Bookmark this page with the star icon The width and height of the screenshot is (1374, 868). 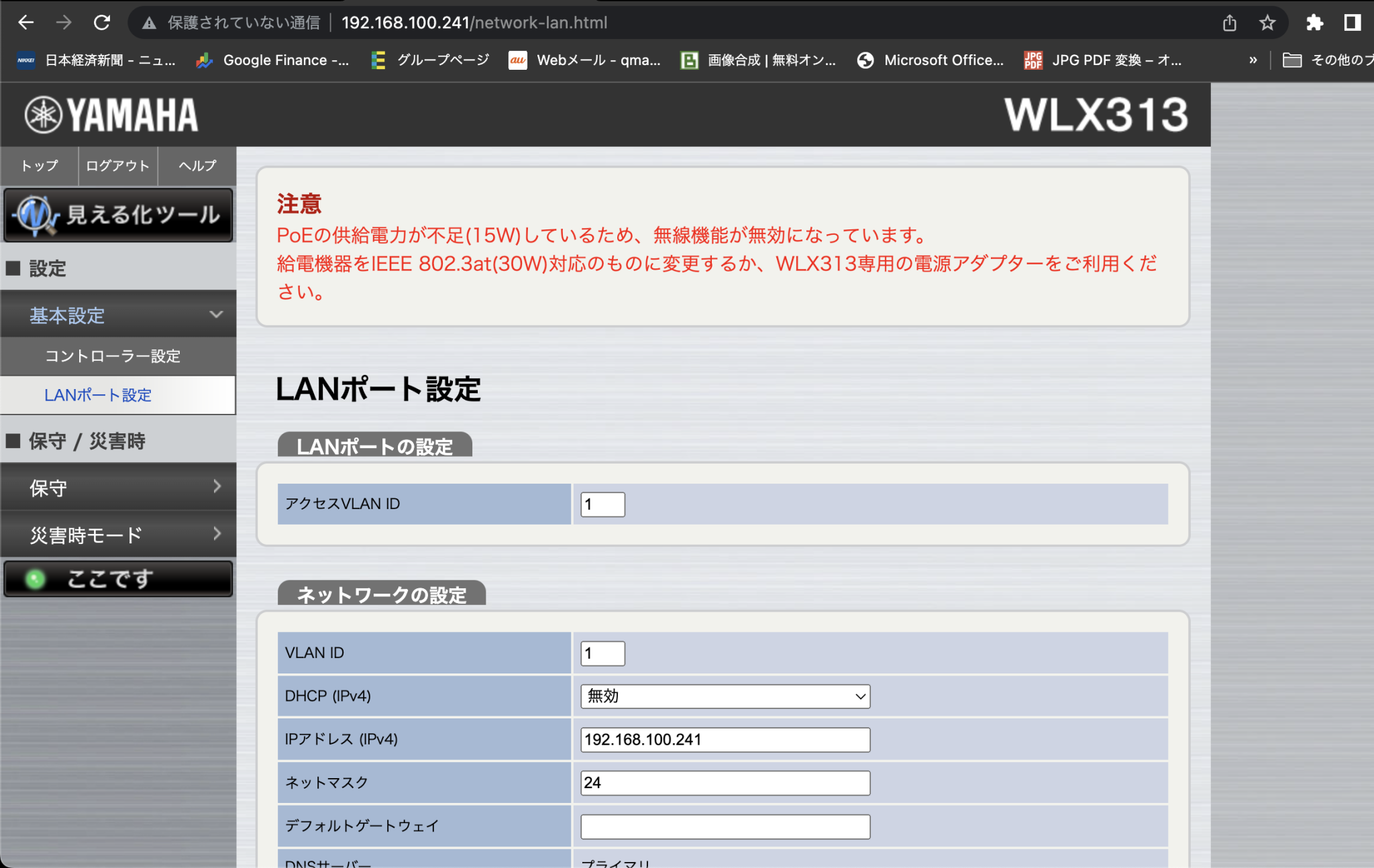[x=1267, y=22]
